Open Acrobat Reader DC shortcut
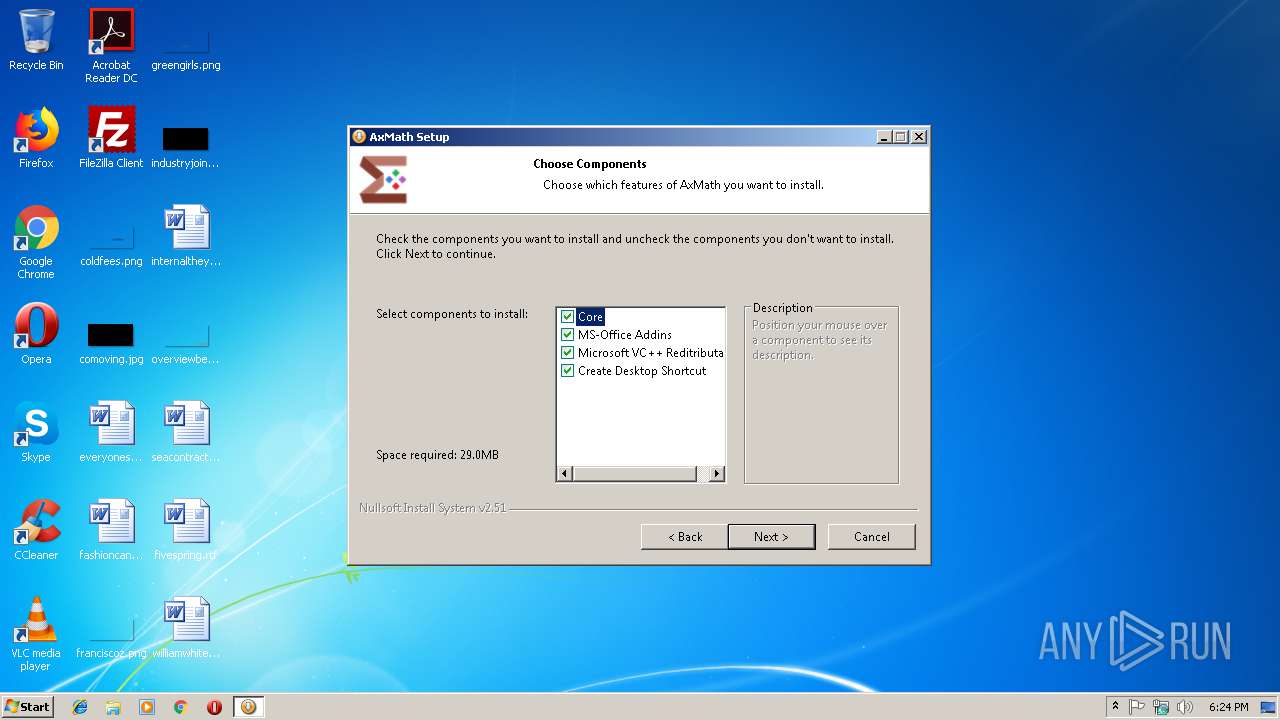 click(x=111, y=45)
